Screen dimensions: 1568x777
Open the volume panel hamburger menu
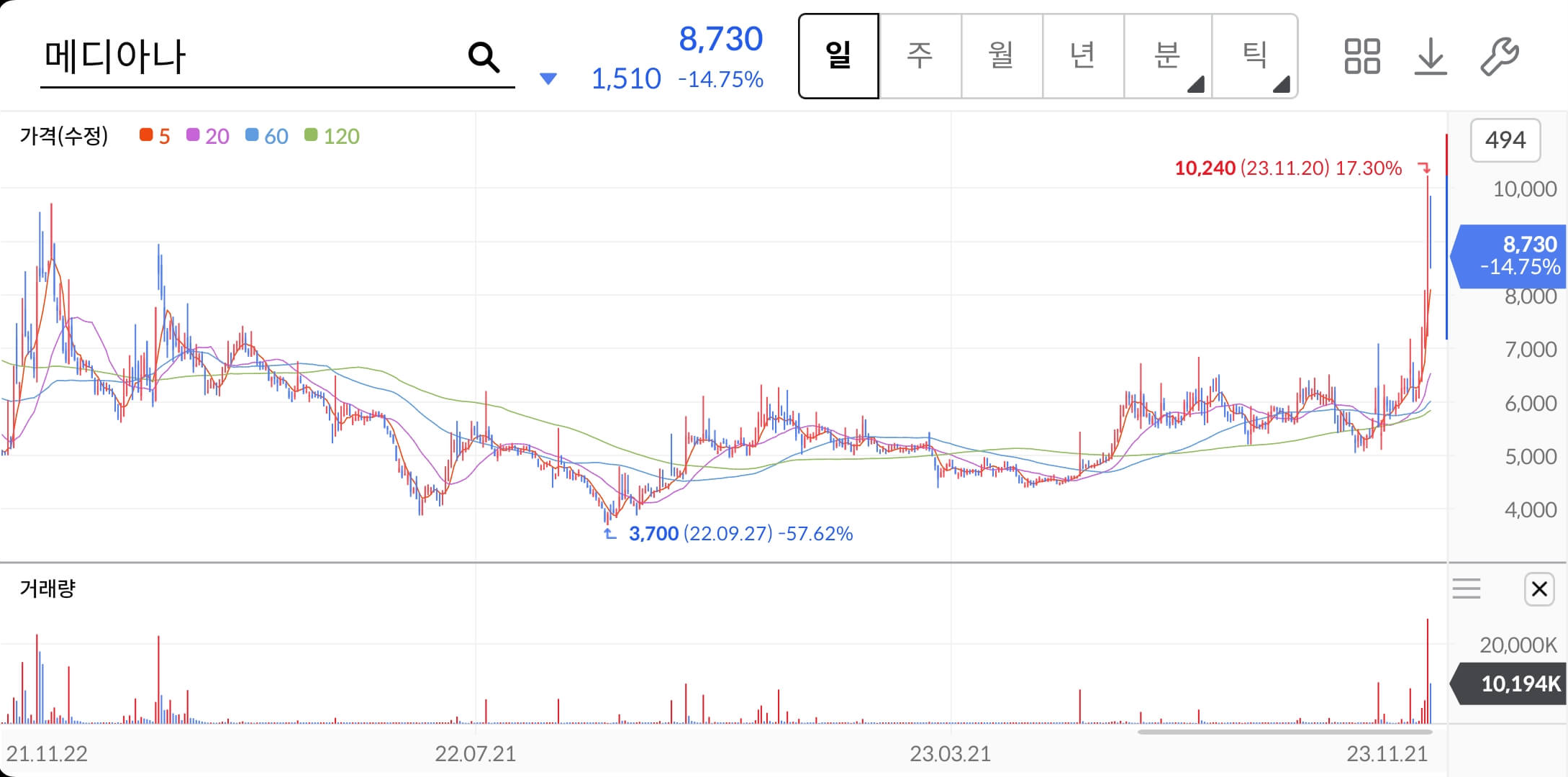[x=1466, y=589]
